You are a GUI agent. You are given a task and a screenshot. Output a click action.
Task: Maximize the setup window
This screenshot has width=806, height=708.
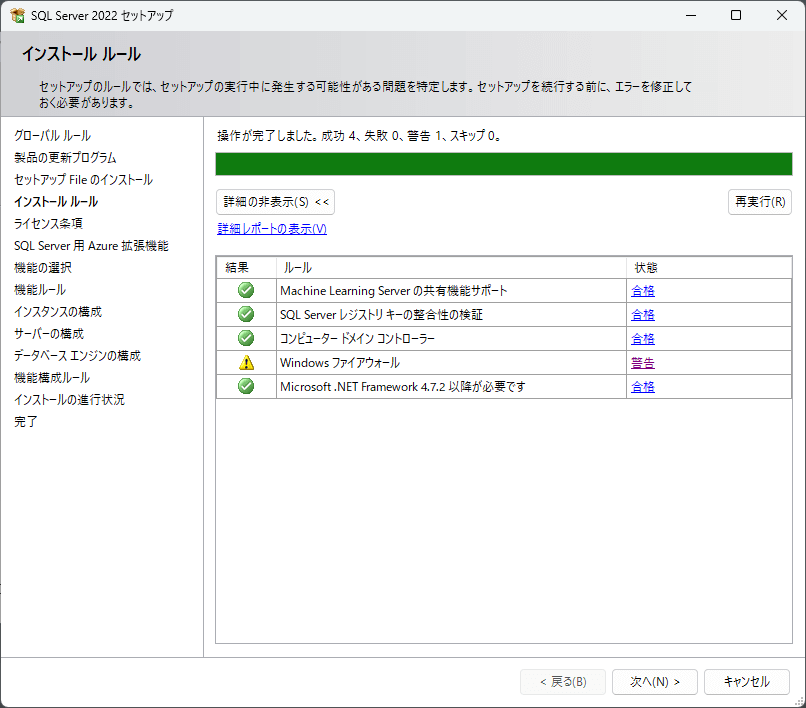pos(736,15)
